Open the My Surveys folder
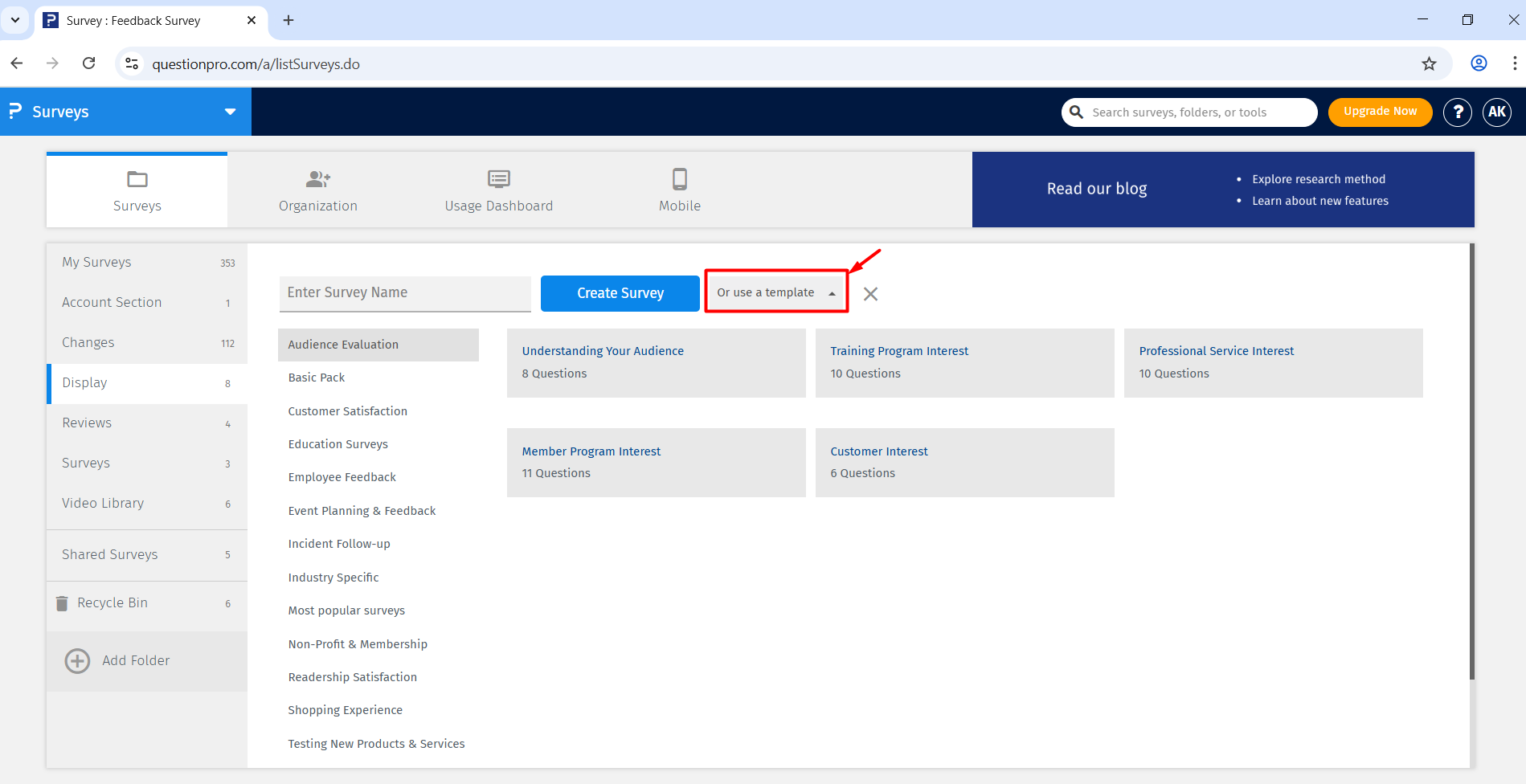The width and height of the screenshot is (1526, 784). (147, 263)
